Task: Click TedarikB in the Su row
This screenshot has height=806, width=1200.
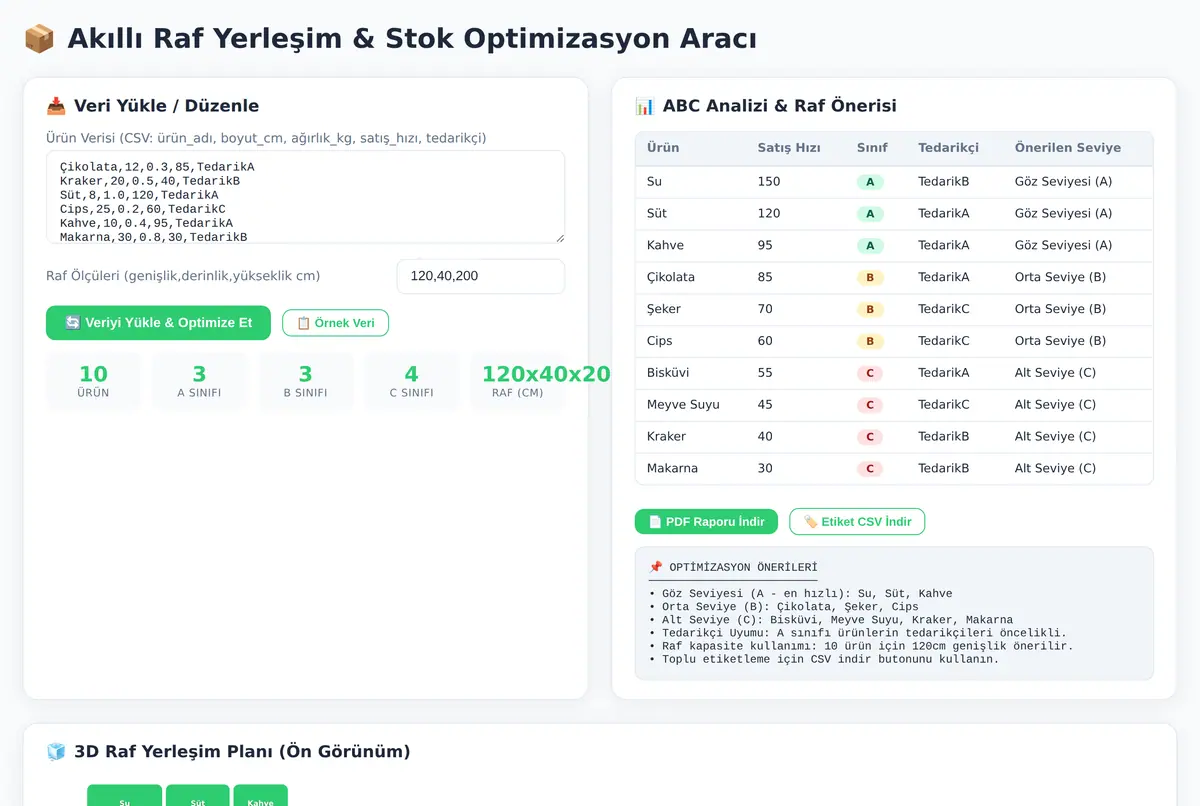Action: (x=944, y=182)
